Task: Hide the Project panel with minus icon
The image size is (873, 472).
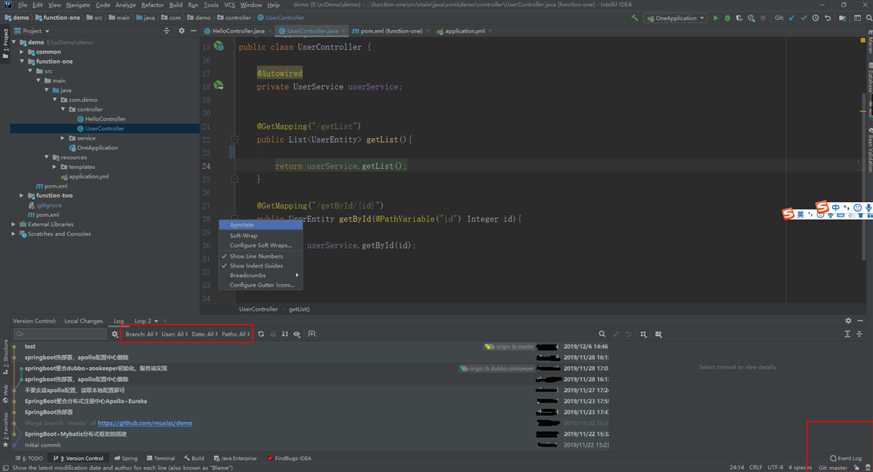Action: tap(193, 31)
